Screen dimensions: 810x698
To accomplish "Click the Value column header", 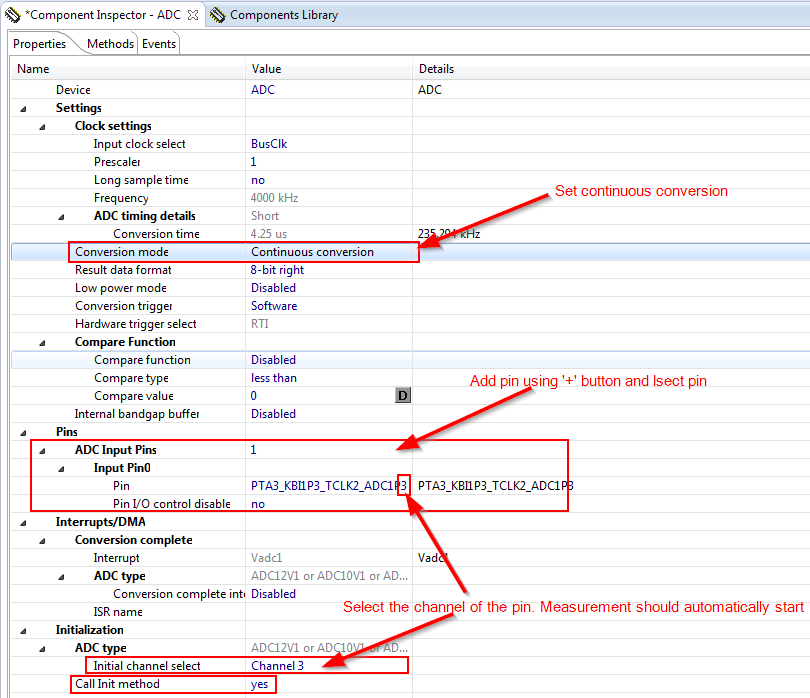I will 266,69.
